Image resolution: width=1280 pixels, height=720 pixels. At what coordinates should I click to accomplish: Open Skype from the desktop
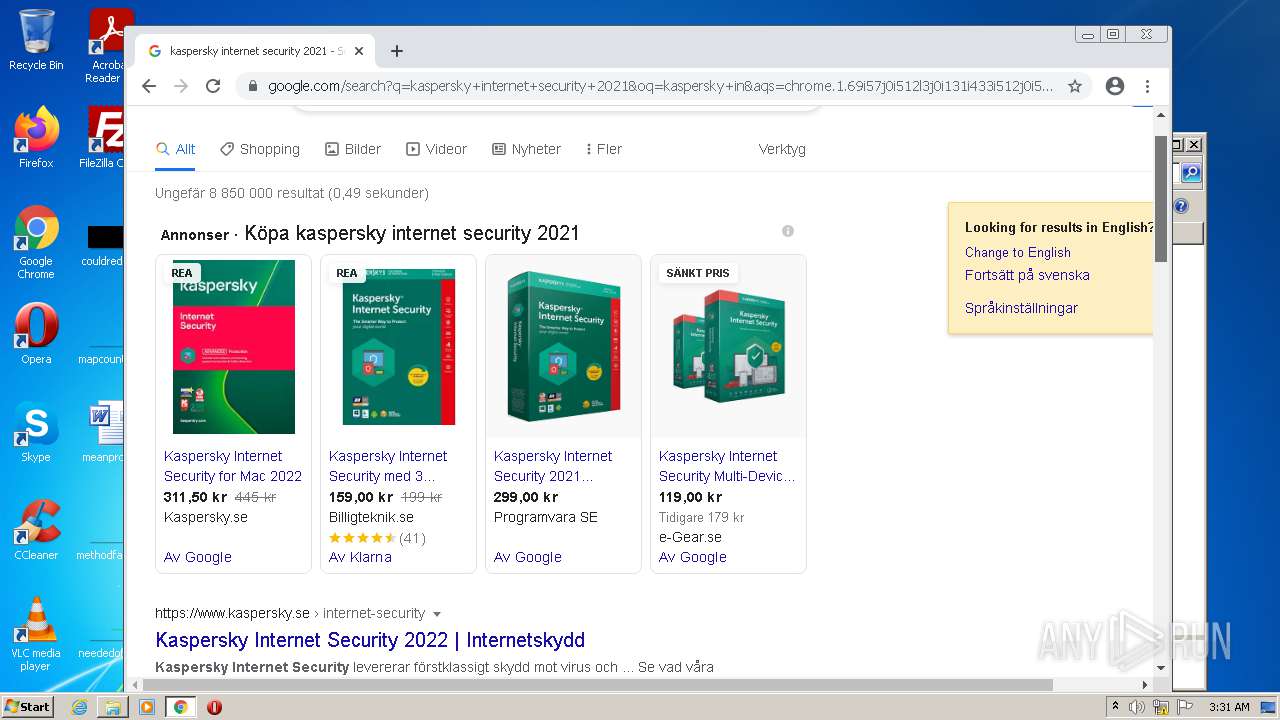tap(36, 431)
